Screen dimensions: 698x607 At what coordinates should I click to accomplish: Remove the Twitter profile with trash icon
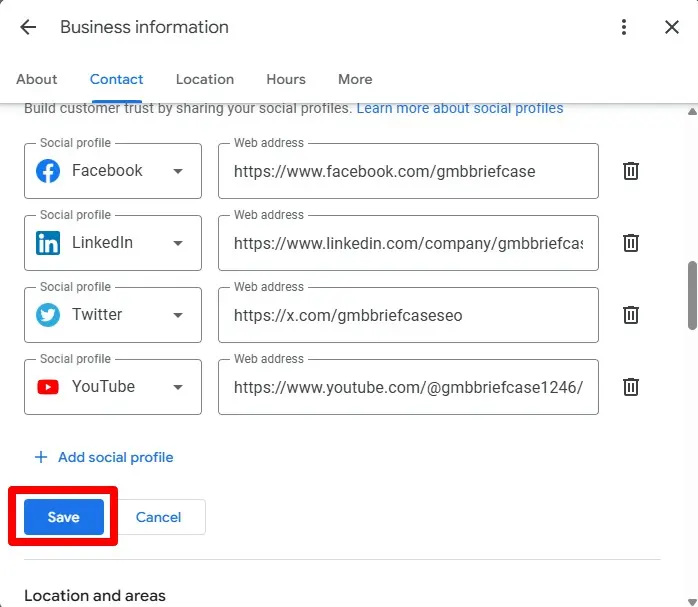[631, 315]
